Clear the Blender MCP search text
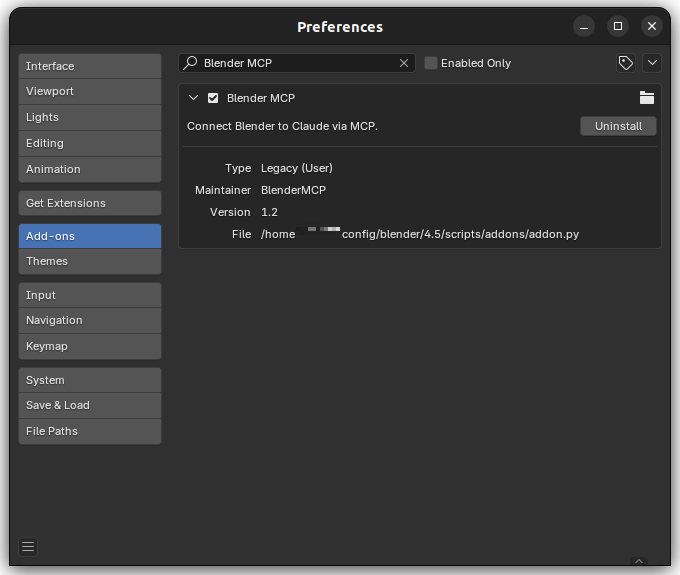Viewport: 680px width, 575px height. tap(404, 63)
